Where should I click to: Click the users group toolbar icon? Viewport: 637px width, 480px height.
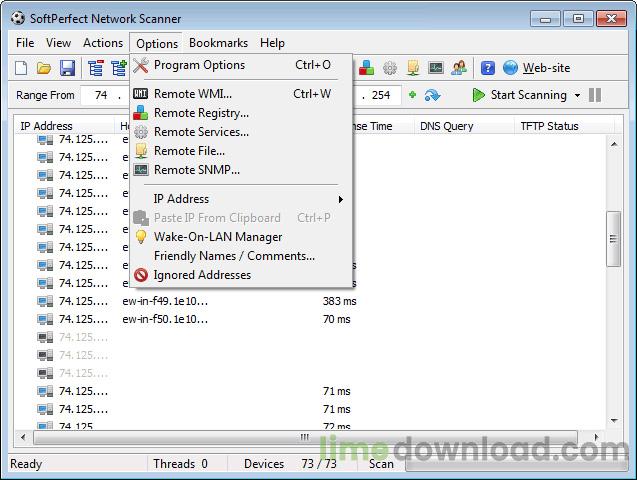point(459,68)
